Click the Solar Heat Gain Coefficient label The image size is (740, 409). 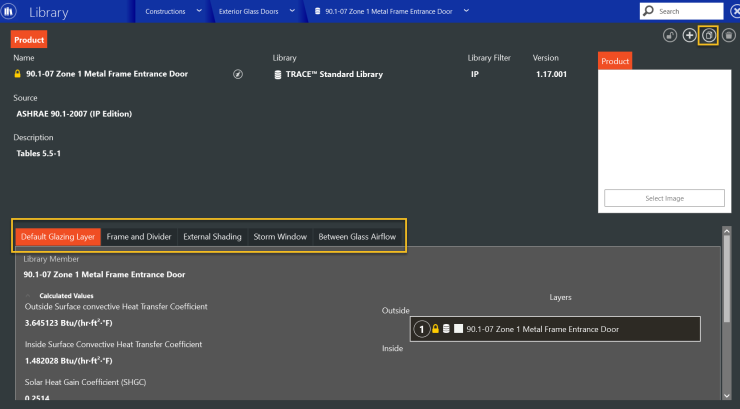coord(85,382)
